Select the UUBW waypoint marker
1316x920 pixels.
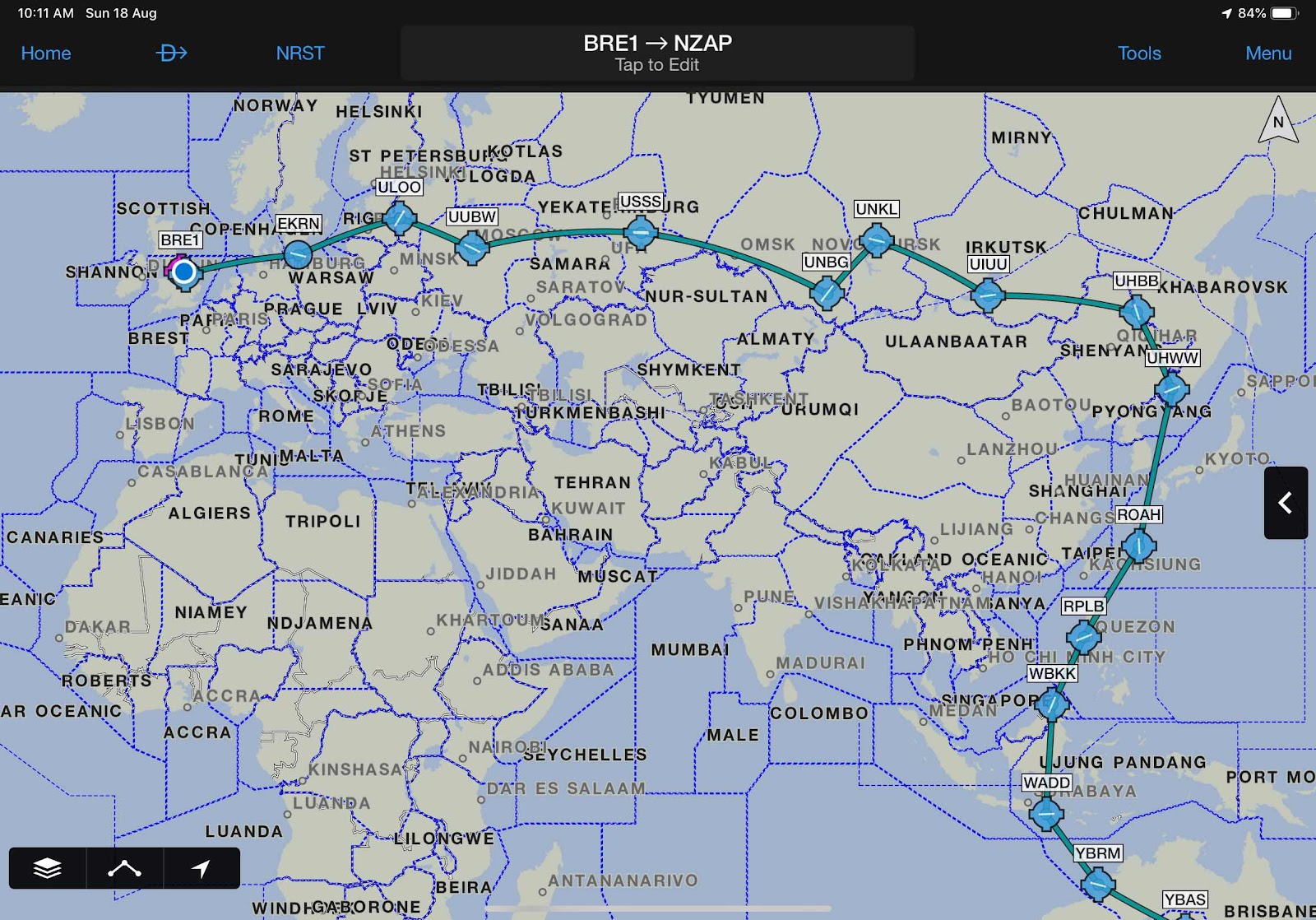(x=472, y=247)
